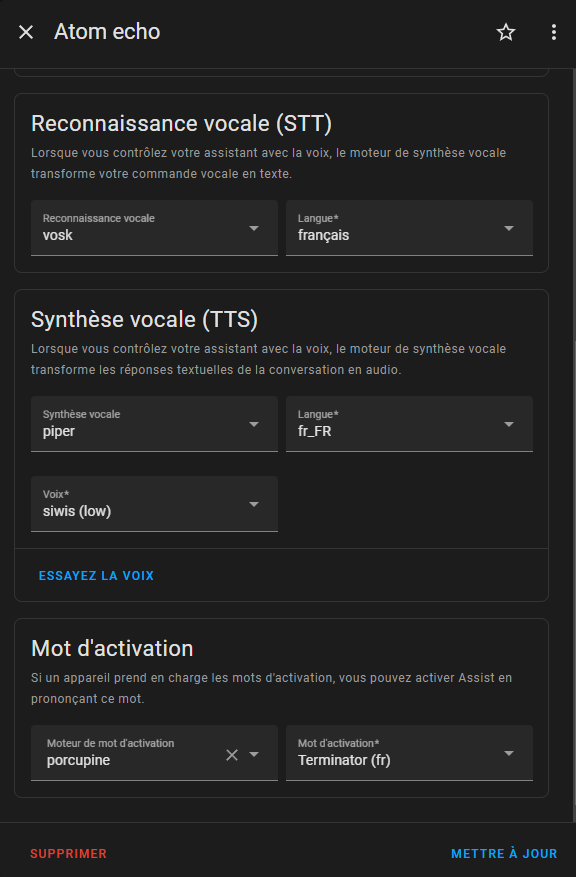Open the three-dot overflow menu
Screen dimensions: 576x877
[554, 32]
